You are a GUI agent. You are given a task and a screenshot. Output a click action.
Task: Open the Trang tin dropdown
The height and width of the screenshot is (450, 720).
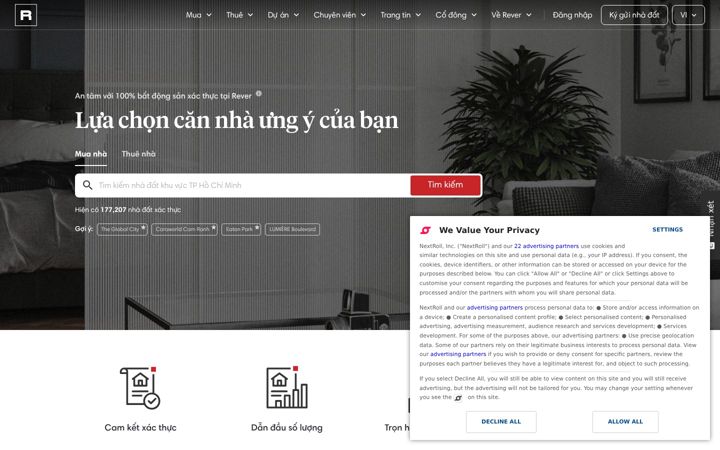(400, 15)
